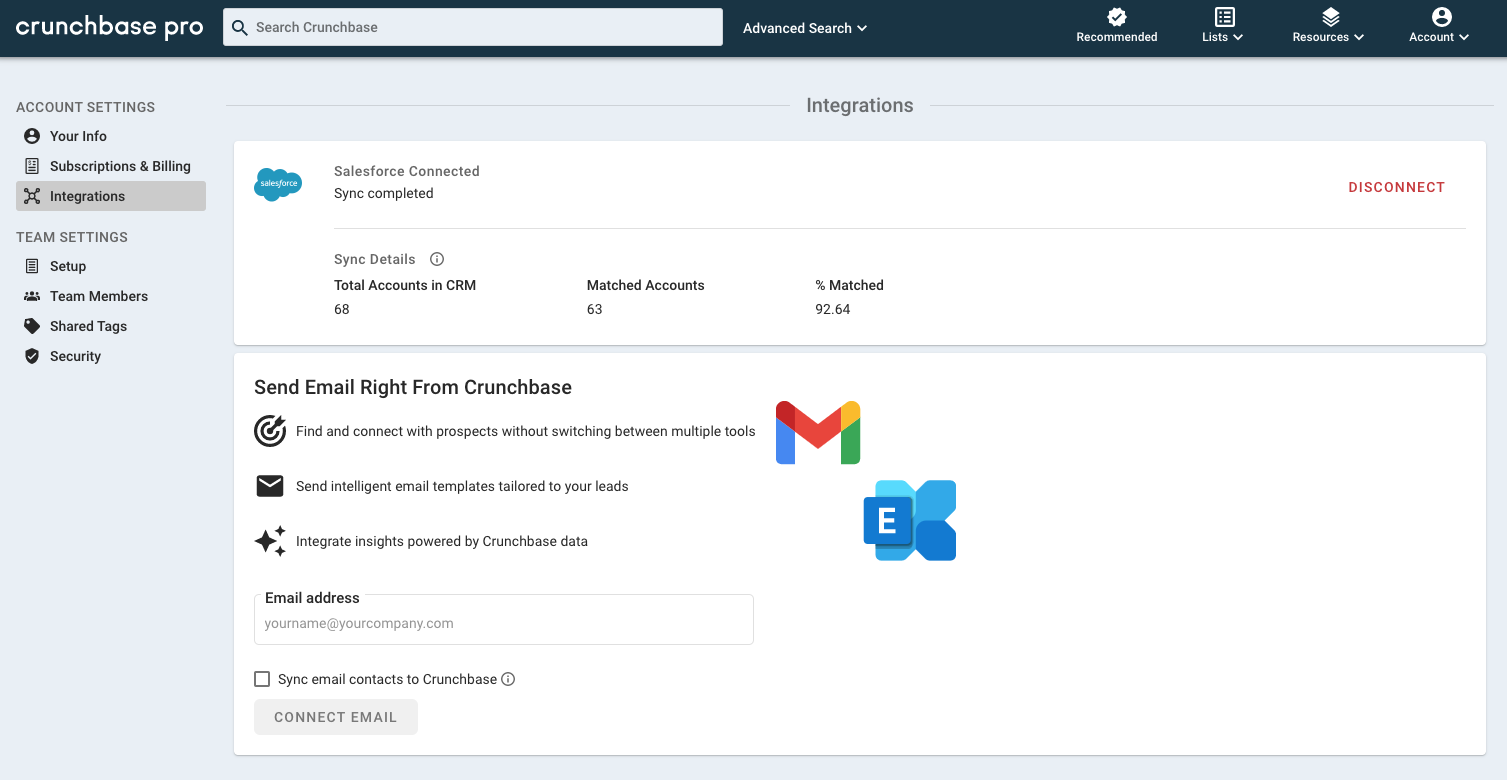Select Integrations in the sidebar
The height and width of the screenshot is (780, 1507).
pos(111,196)
